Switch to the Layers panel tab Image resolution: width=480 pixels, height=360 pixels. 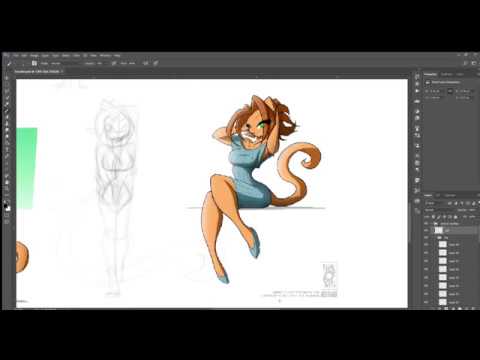(x=428, y=195)
